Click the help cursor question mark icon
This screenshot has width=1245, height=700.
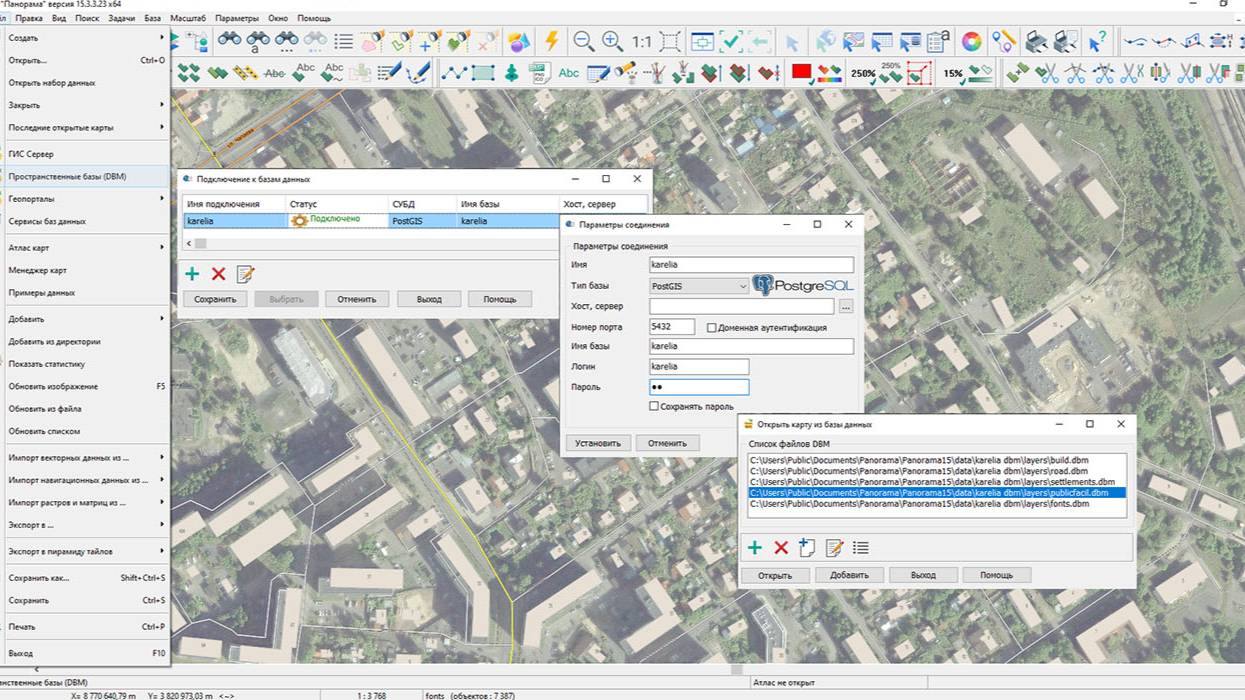(1097, 41)
